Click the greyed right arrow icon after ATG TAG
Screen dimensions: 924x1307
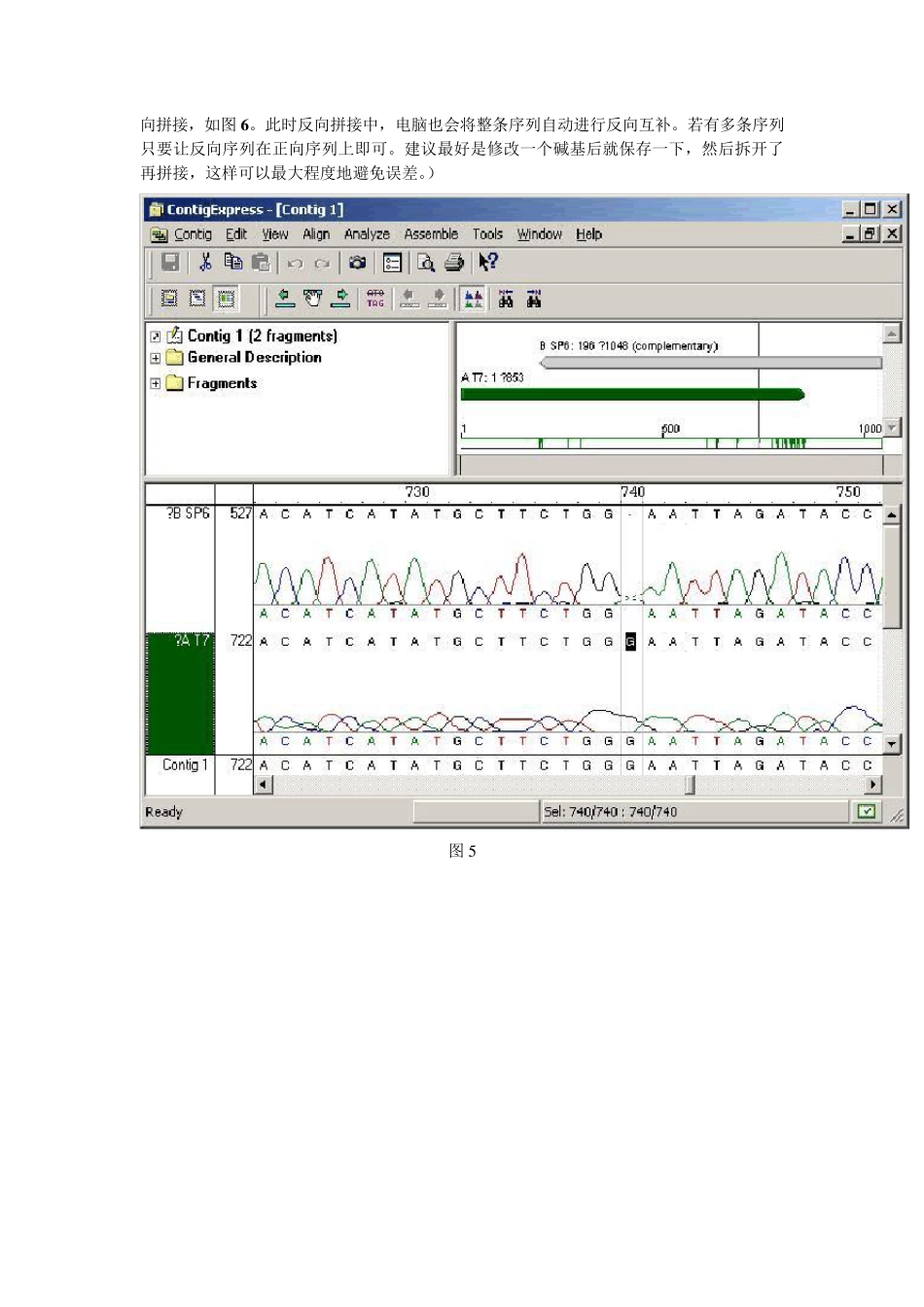438,299
